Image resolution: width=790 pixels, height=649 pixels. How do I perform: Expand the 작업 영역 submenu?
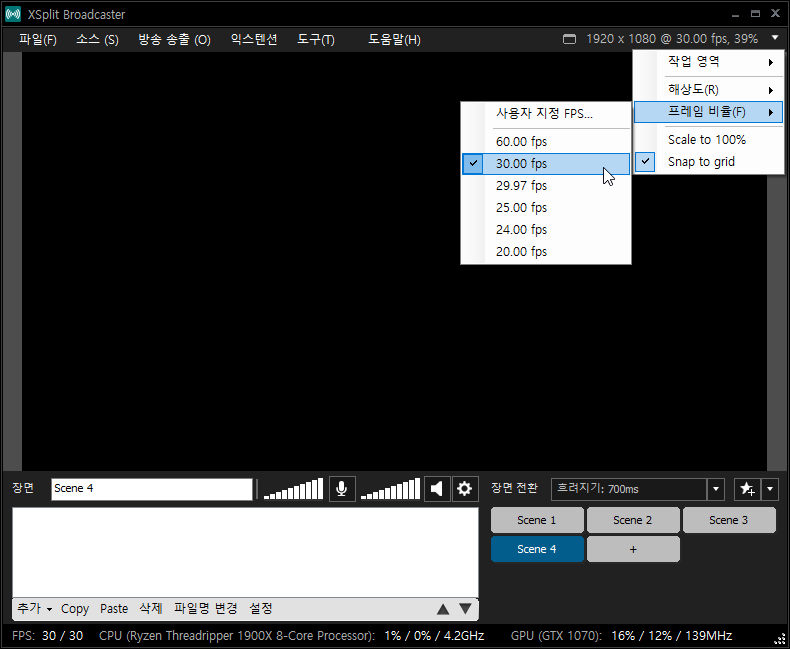point(708,62)
